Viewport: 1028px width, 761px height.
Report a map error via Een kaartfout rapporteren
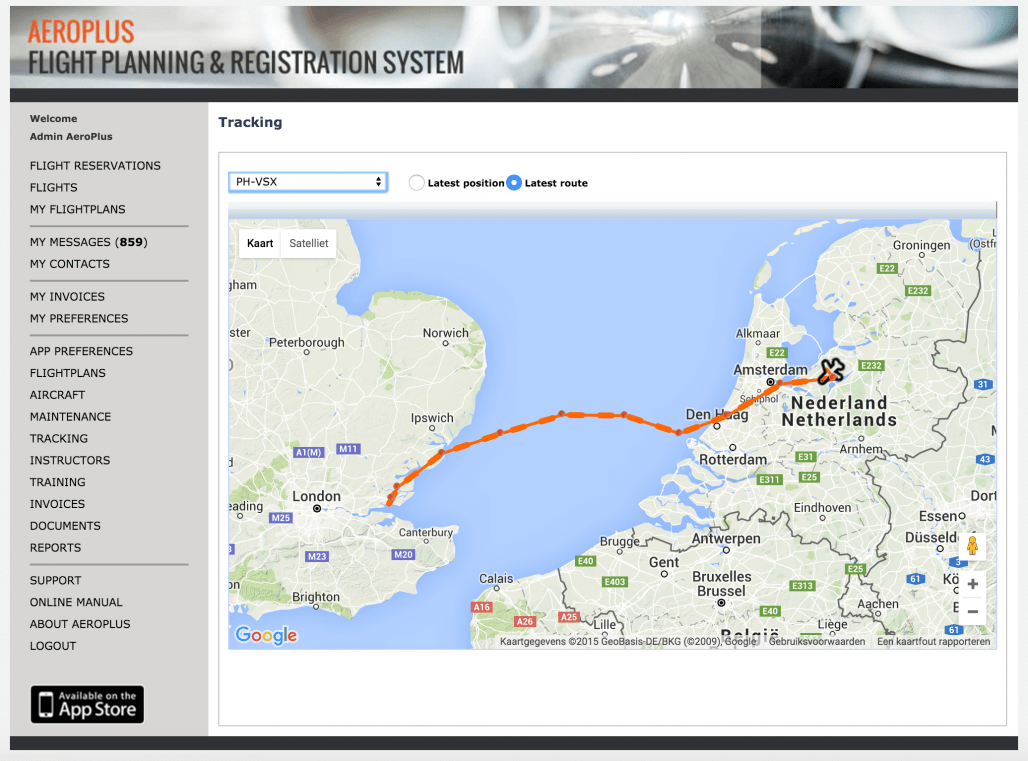925,641
